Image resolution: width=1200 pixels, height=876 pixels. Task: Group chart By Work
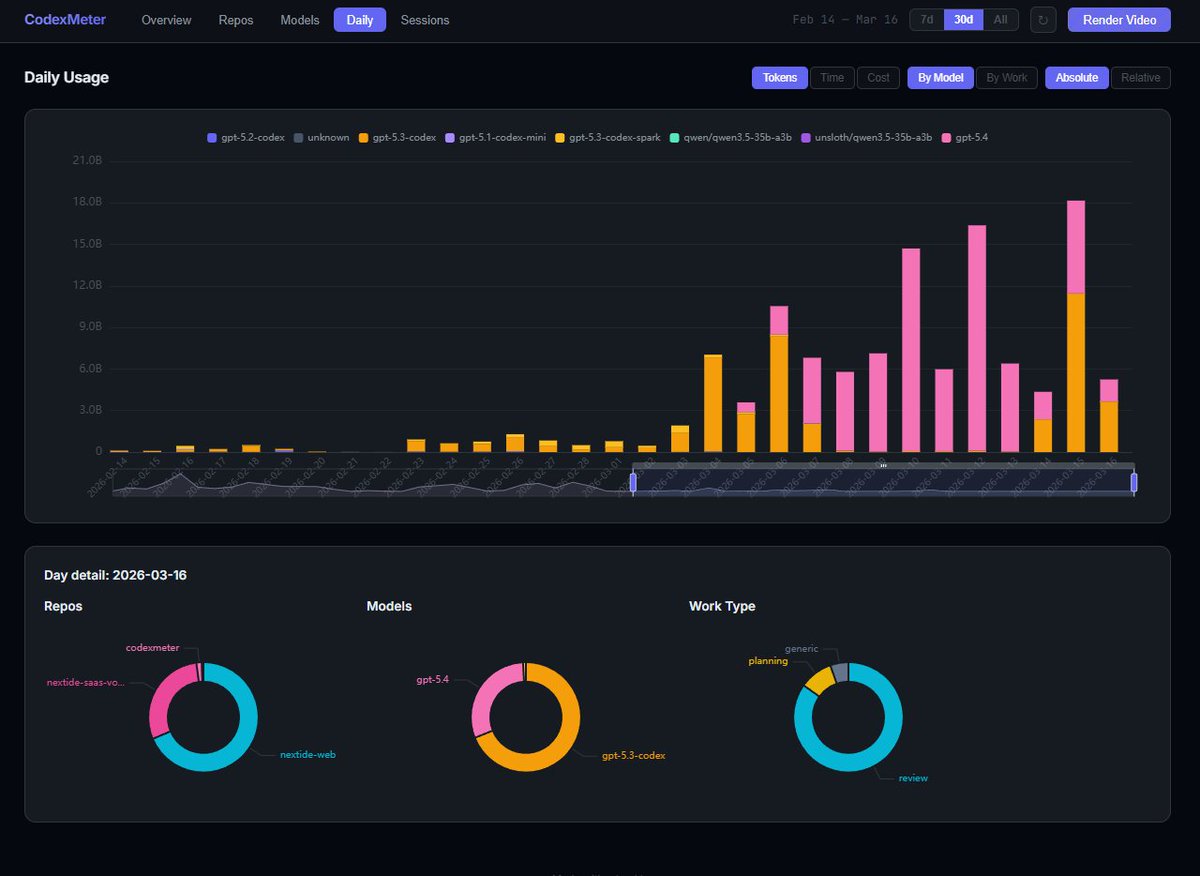pos(1007,78)
